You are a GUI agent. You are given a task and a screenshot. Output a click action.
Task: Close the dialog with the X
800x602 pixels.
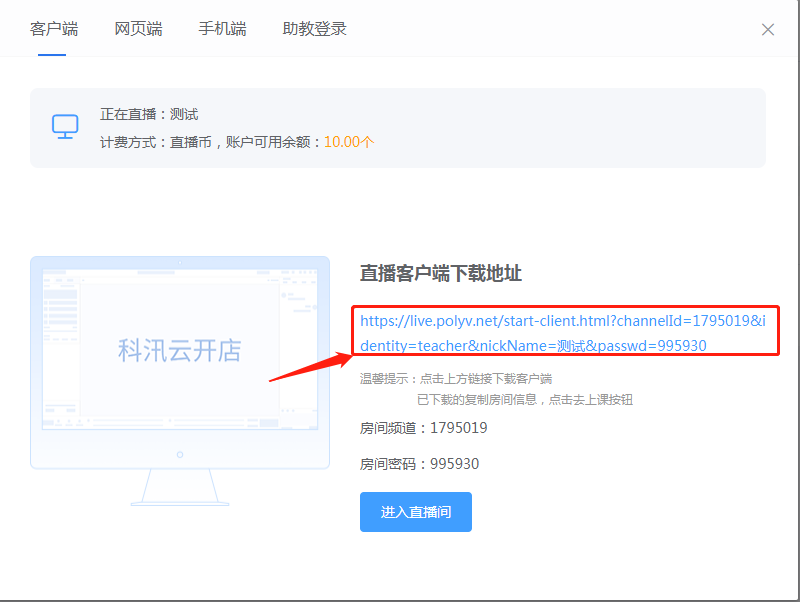767,29
